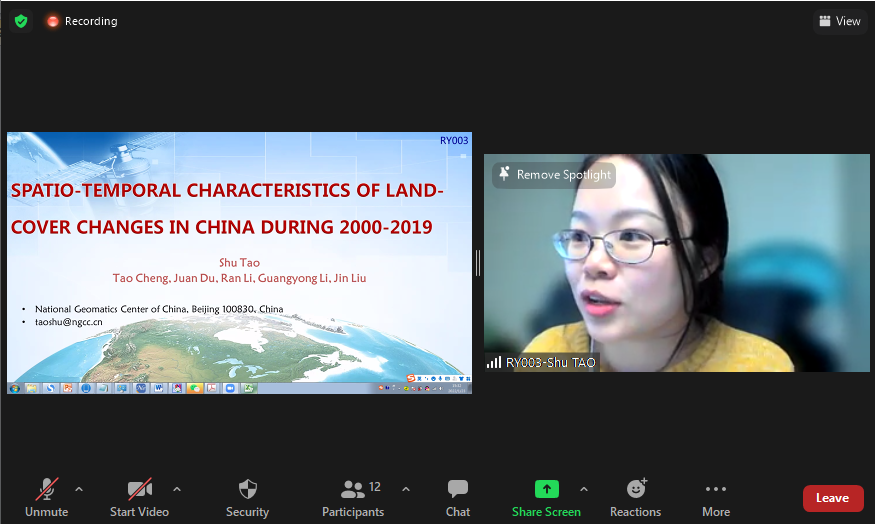This screenshot has width=875, height=524.
Task: Open the Chat panel
Action: click(458, 496)
